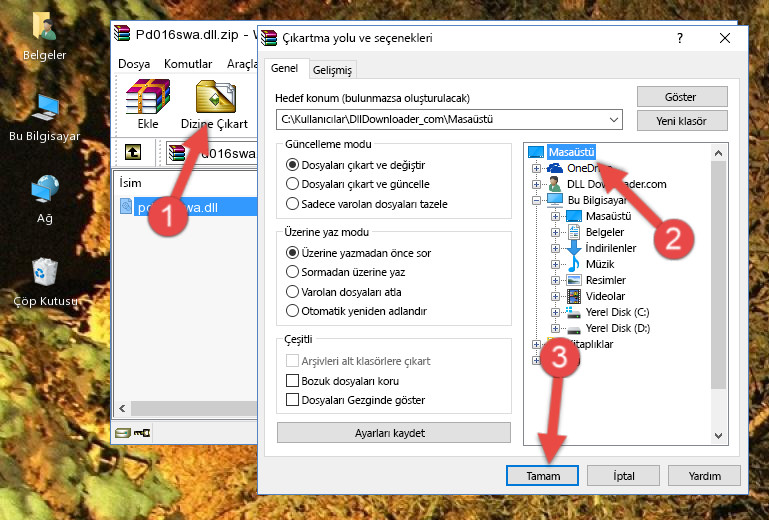Expand Belgeler tree node
The width and height of the screenshot is (769, 520).
(x=555, y=232)
